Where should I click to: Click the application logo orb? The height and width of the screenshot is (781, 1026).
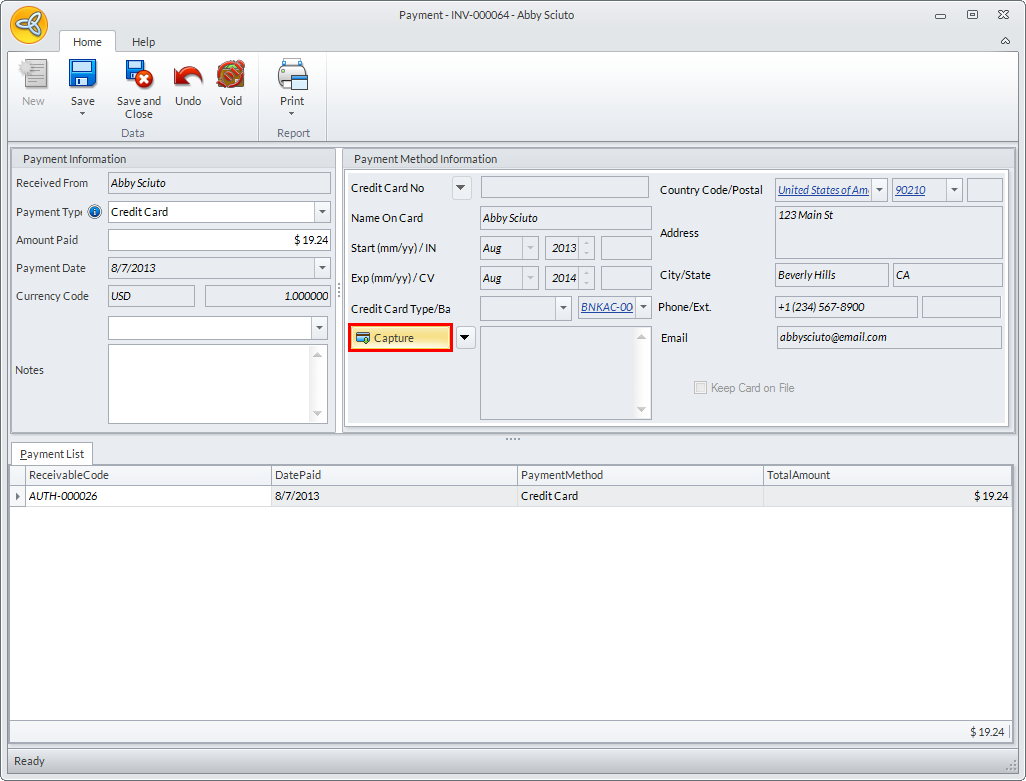coord(29,25)
